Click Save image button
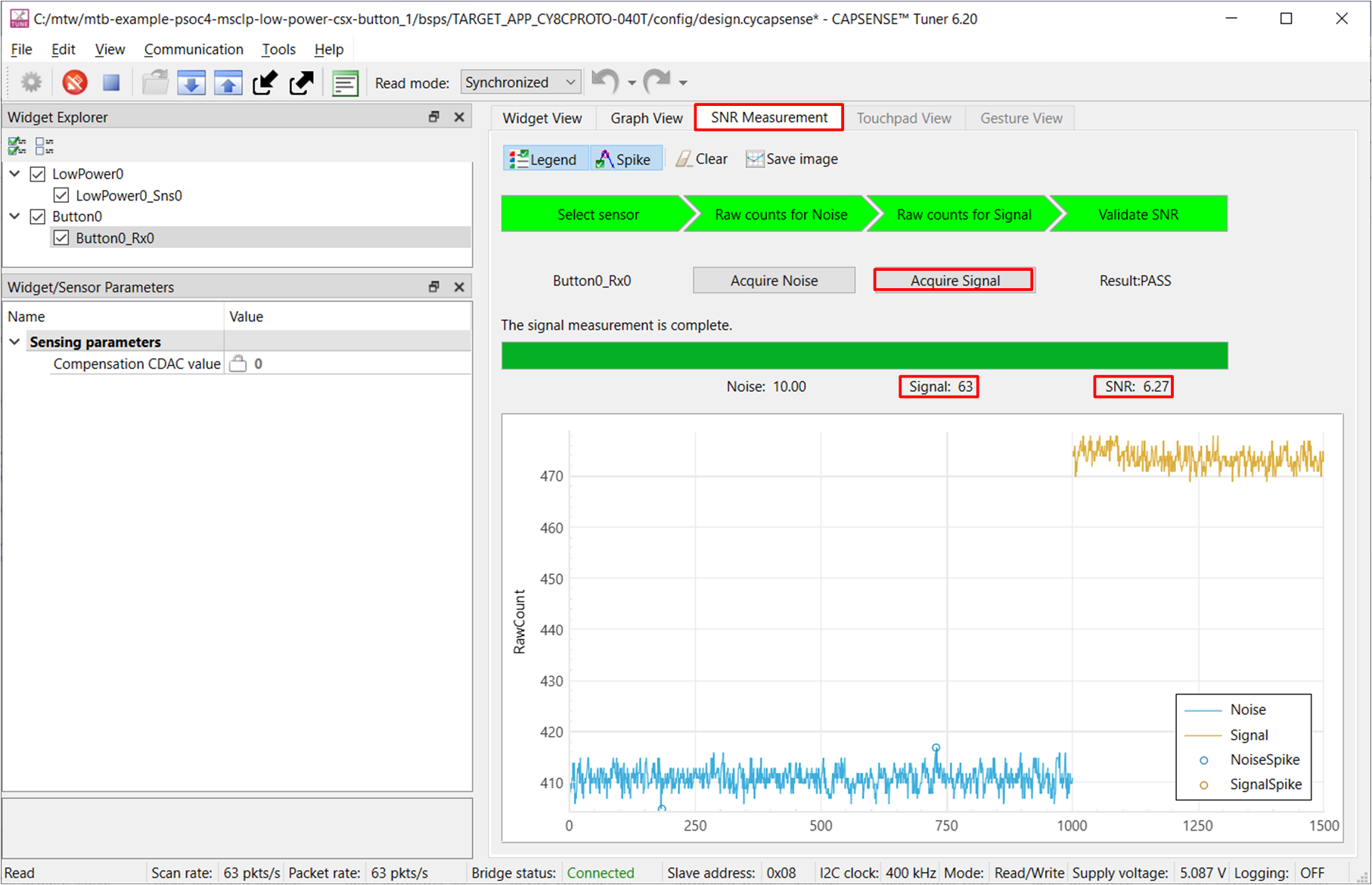 (x=792, y=160)
